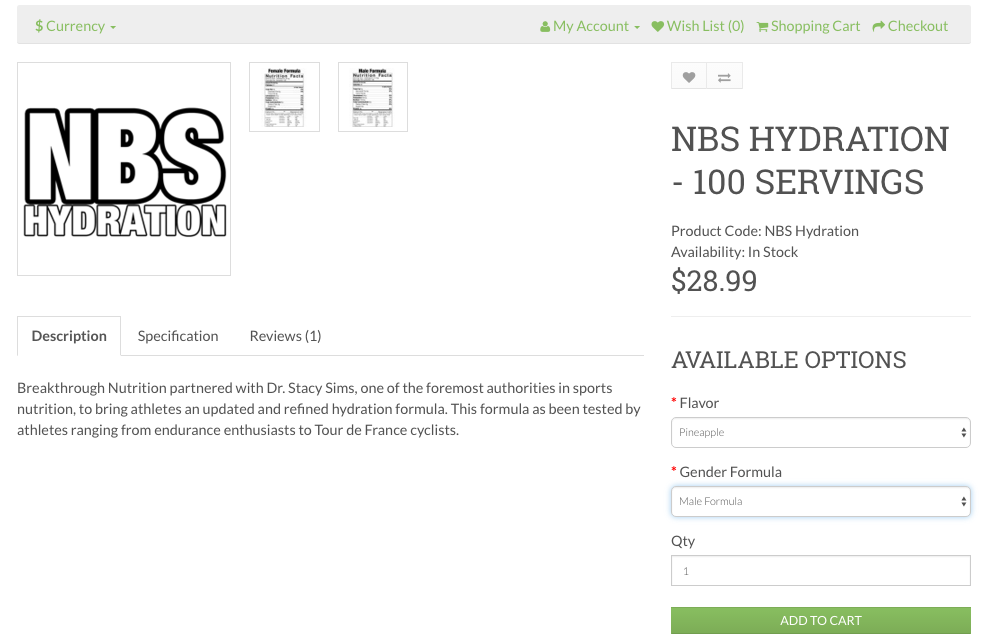Go to Shopping Cart
Screen dimensions: 992x642
click(808, 26)
